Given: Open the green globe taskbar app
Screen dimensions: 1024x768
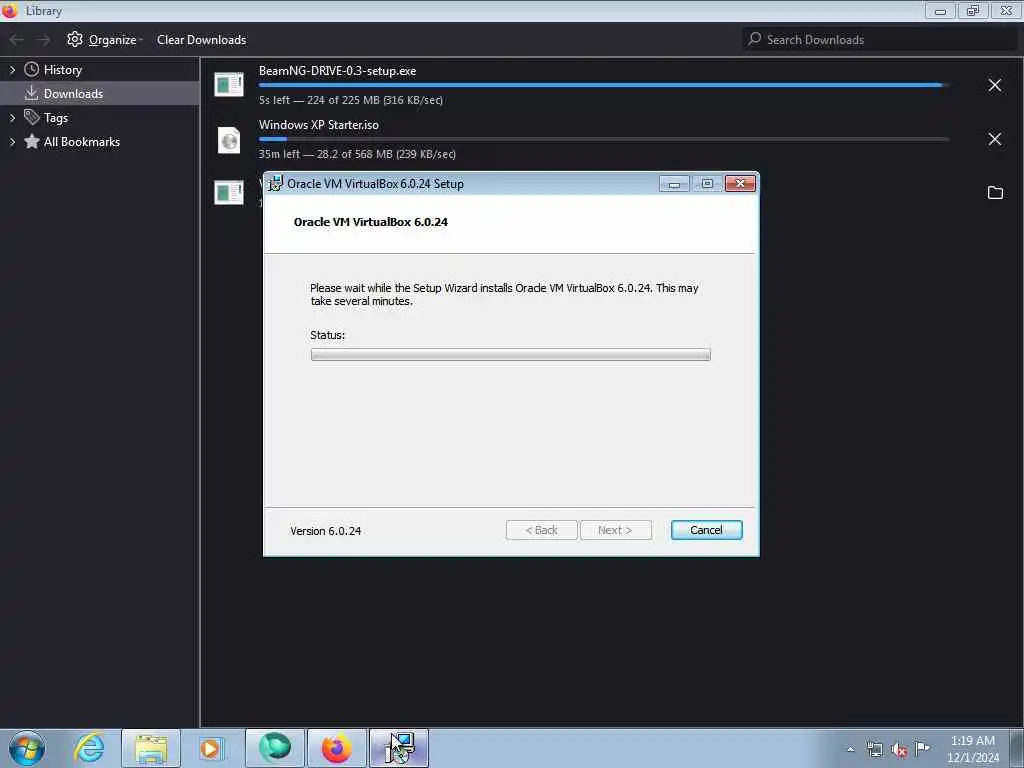Looking at the screenshot, I should pos(274,748).
